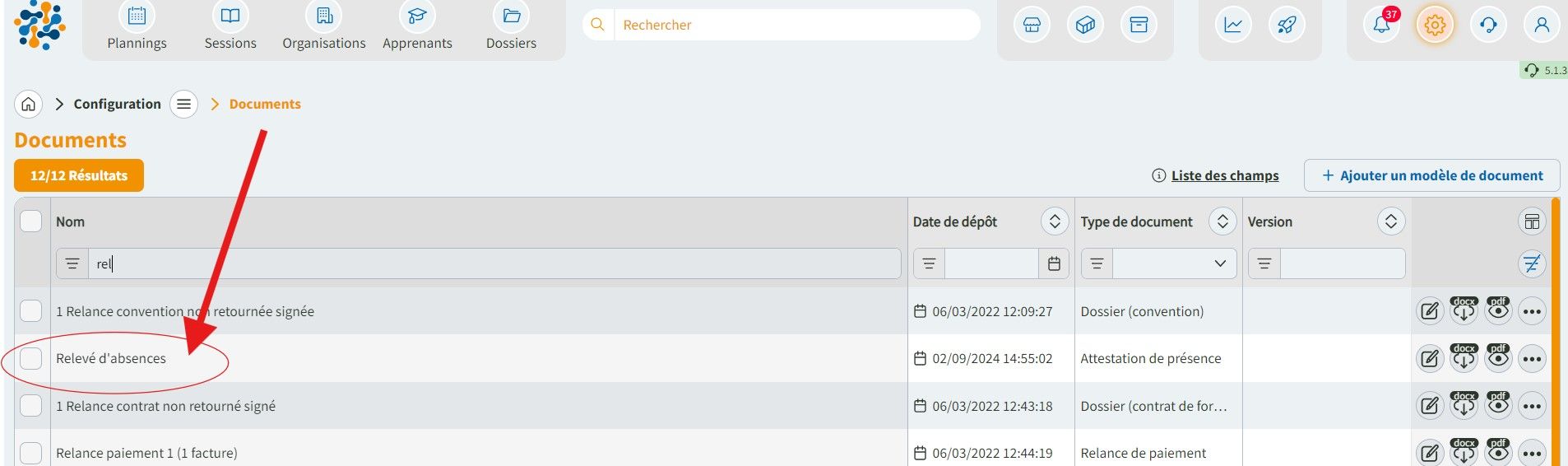The width and height of the screenshot is (1568, 466).
Task: Open the Liste des champs link
Action: pos(1224,175)
